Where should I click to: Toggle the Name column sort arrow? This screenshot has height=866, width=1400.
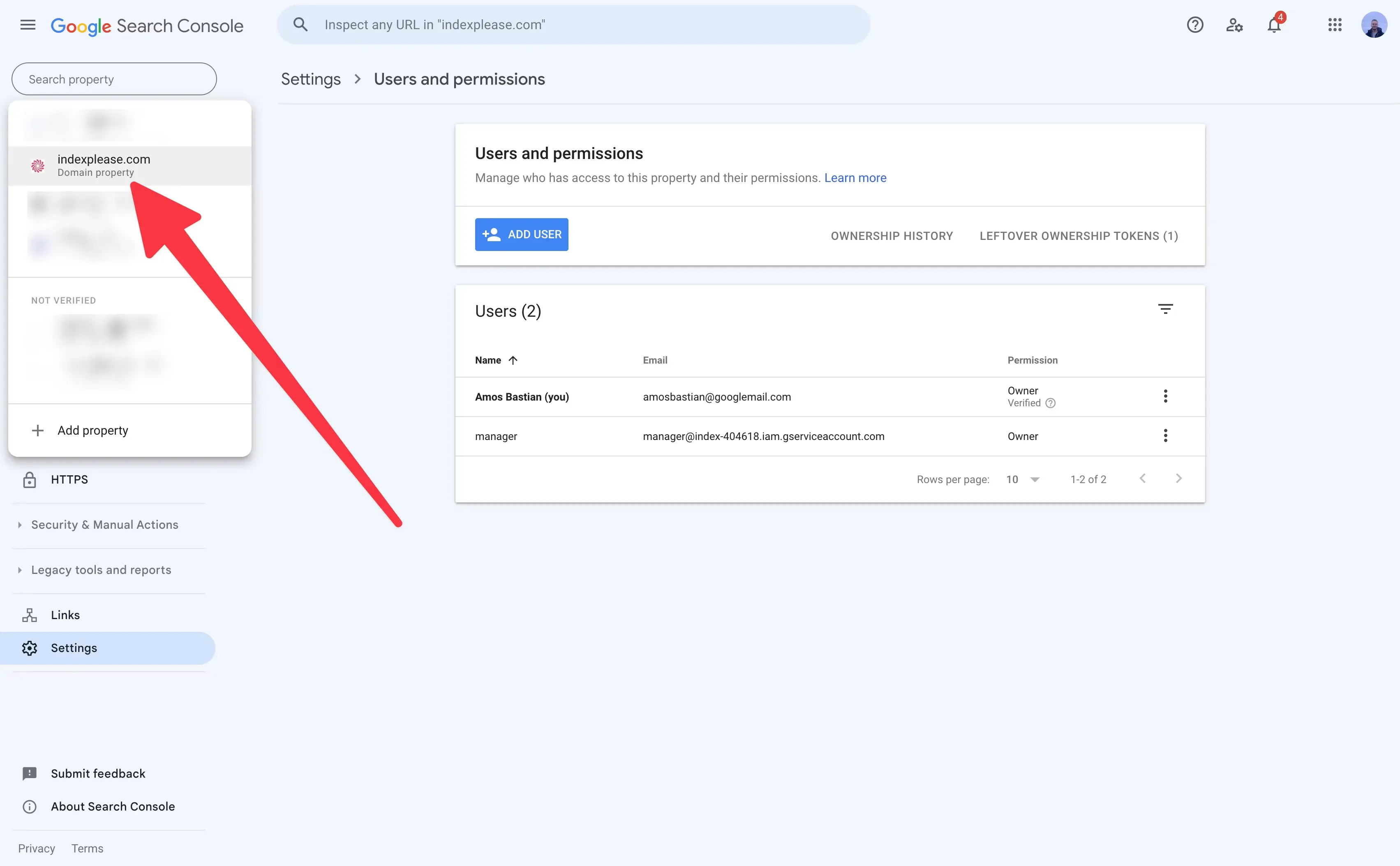point(513,360)
